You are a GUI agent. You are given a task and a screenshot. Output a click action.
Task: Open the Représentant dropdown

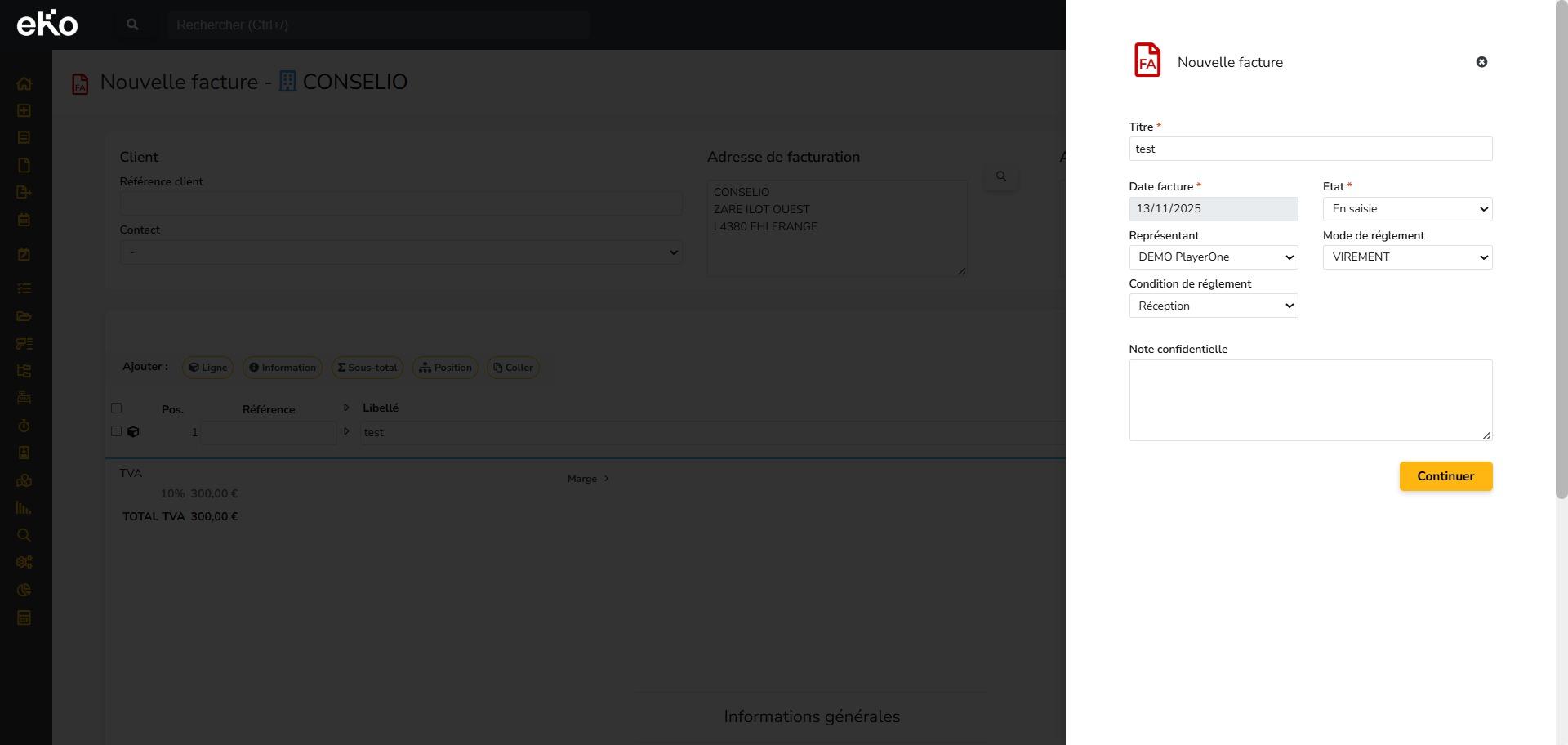pyautogui.click(x=1213, y=257)
